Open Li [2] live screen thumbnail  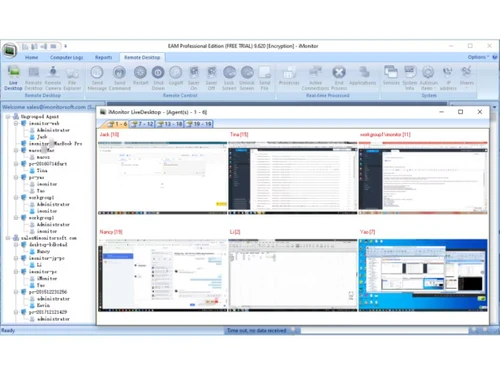pyautogui.click(x=293, y=275)
